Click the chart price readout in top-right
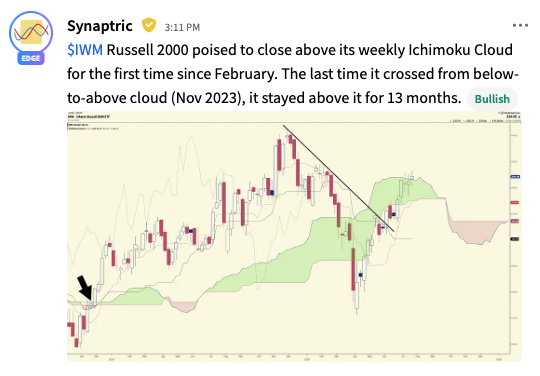The width and height of the screenshot is (540, 376). click(513, 117)
